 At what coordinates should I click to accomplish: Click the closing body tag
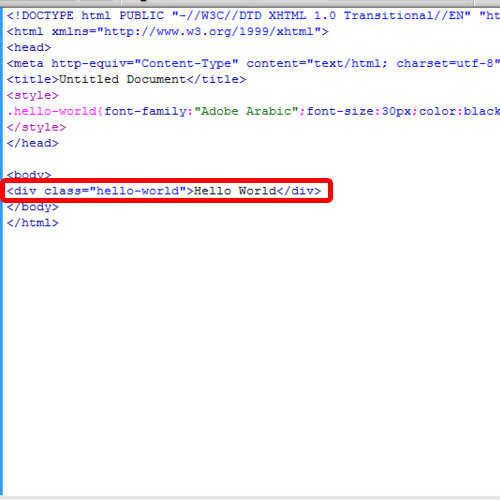point(33,207)
